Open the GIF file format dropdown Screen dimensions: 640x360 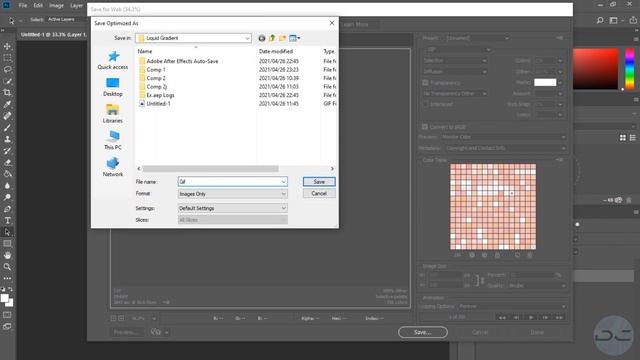tap(458, 49)
